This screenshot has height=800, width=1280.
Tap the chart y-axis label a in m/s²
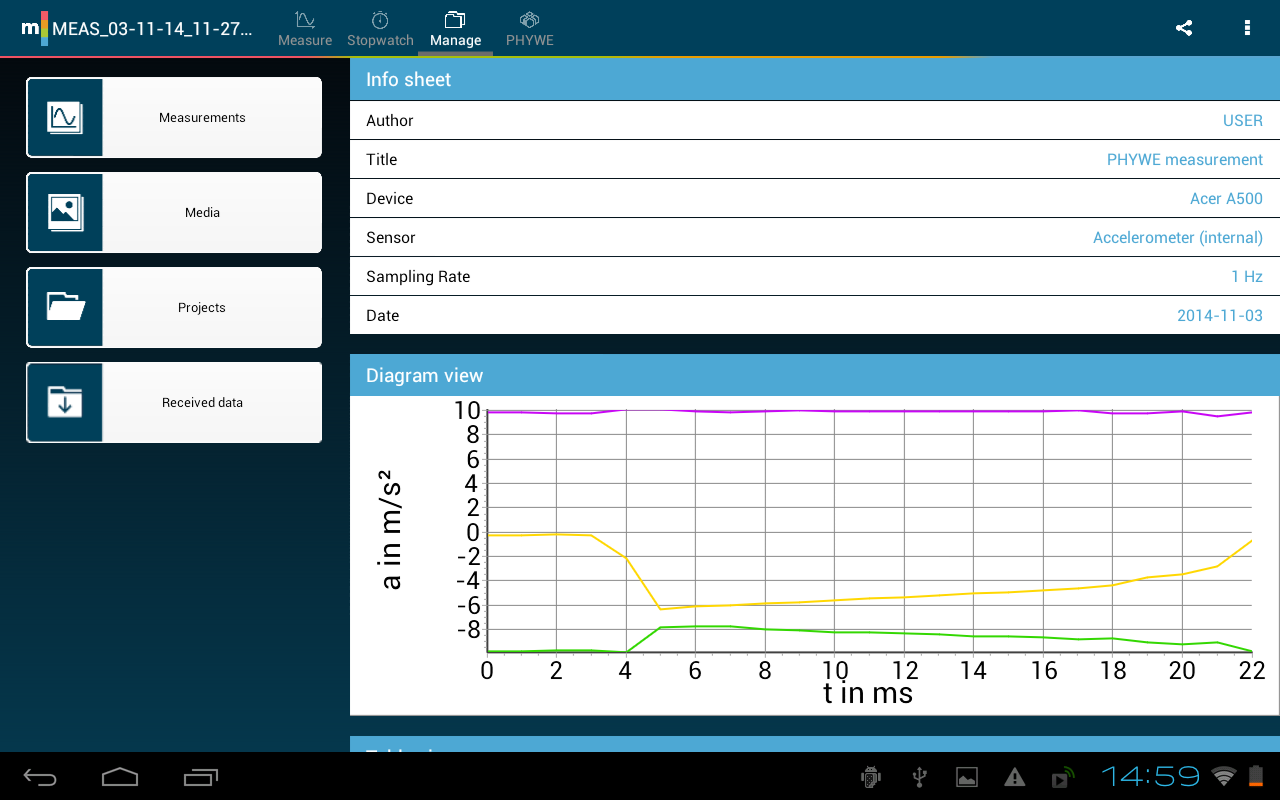tap(390, 529)
